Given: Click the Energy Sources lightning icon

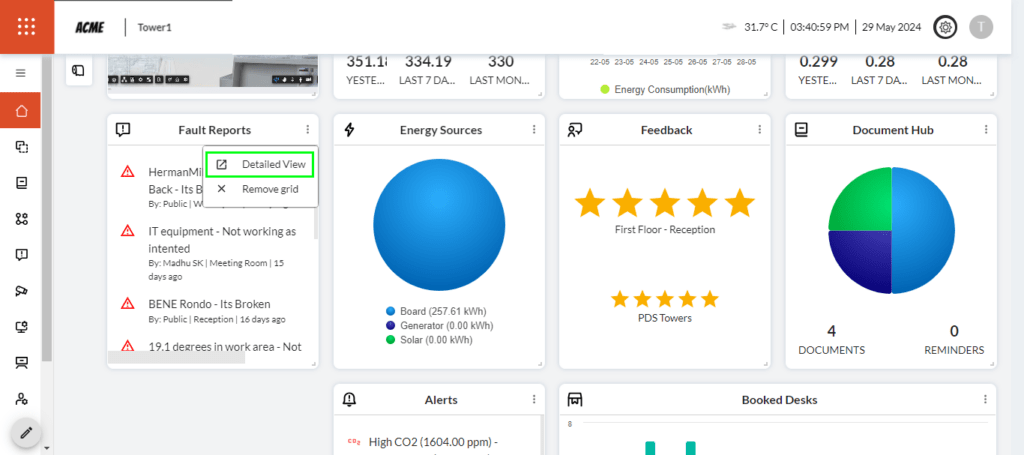Looking at the screenshot, I should coord(349,130).
